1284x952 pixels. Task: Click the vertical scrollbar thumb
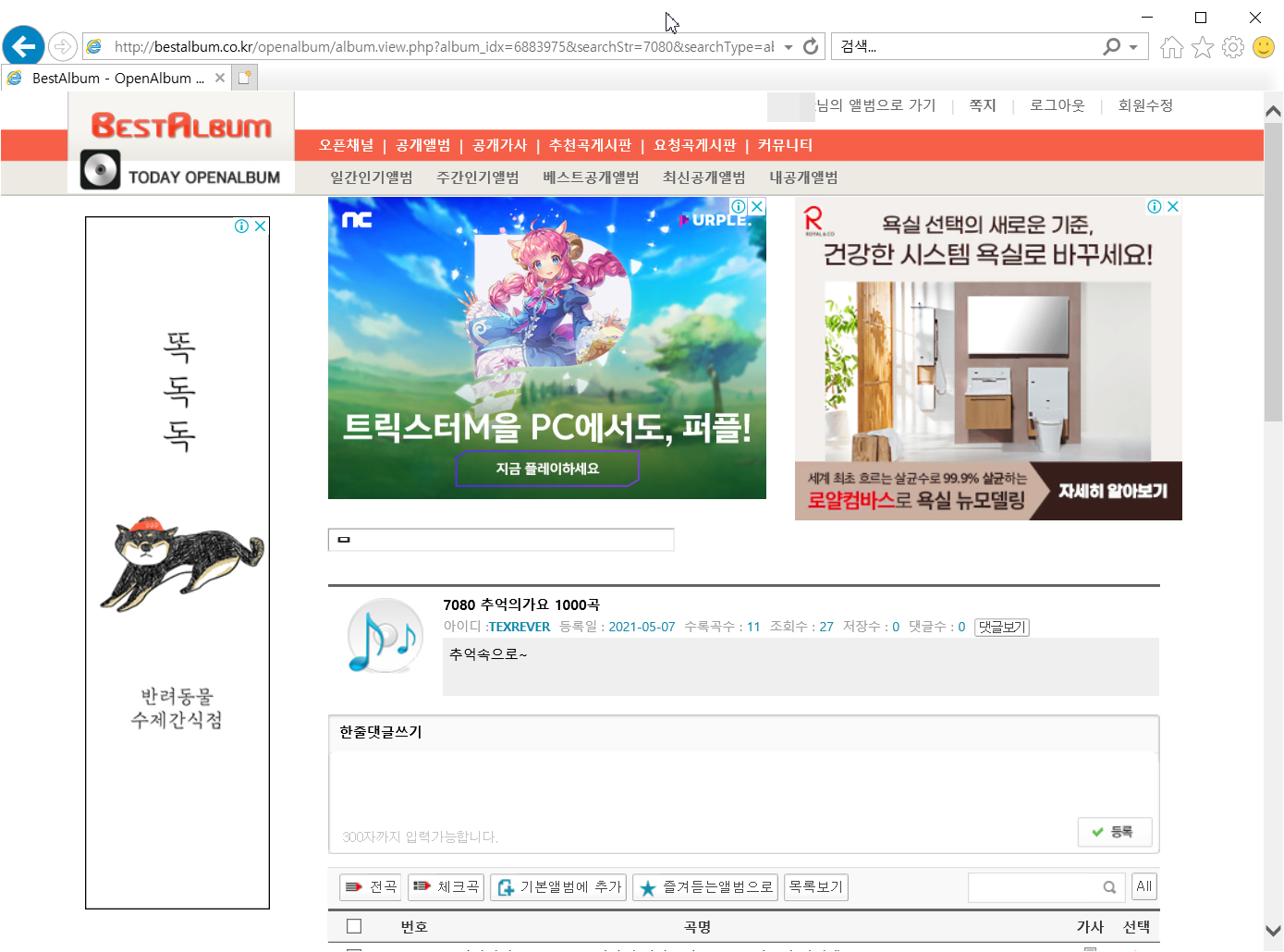[x=1273, y=273]
